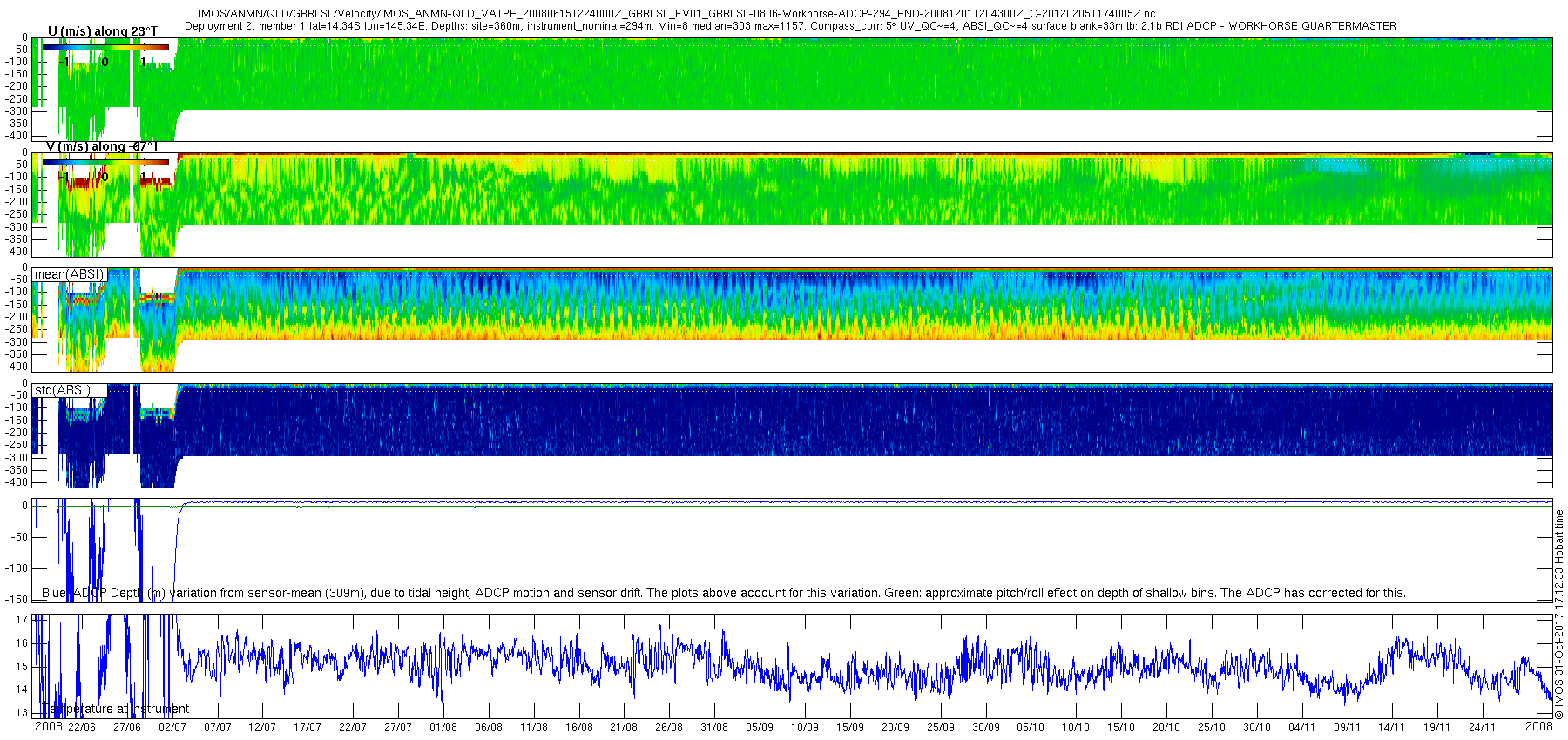Click the 'mean(ABSI)' panel label
Screen dimensions: 1568x740
point(69,274)
